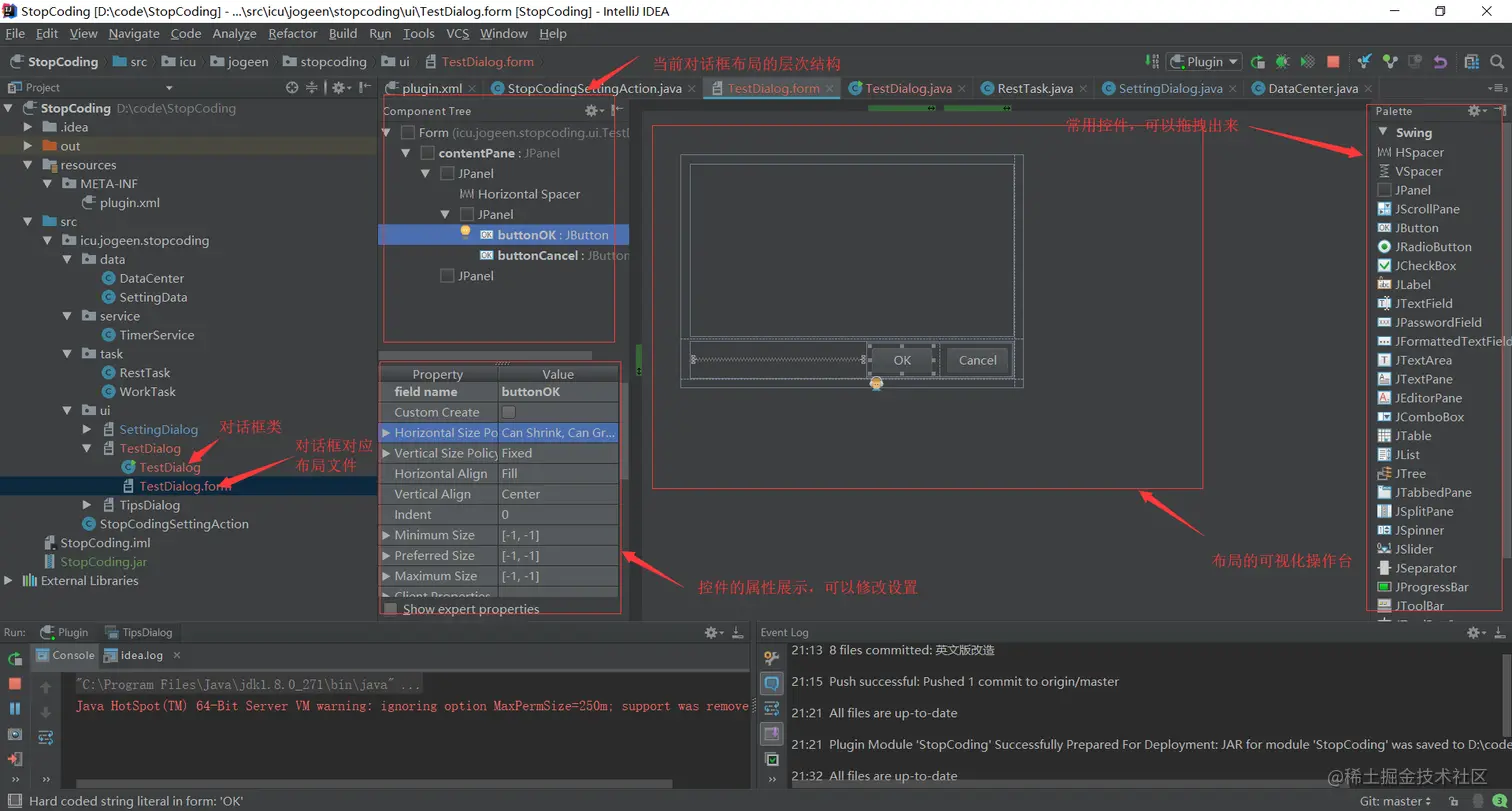The image size is (1512, 811).
Task: Open Search Everywhere magnifier
Action: [1496, 62]
